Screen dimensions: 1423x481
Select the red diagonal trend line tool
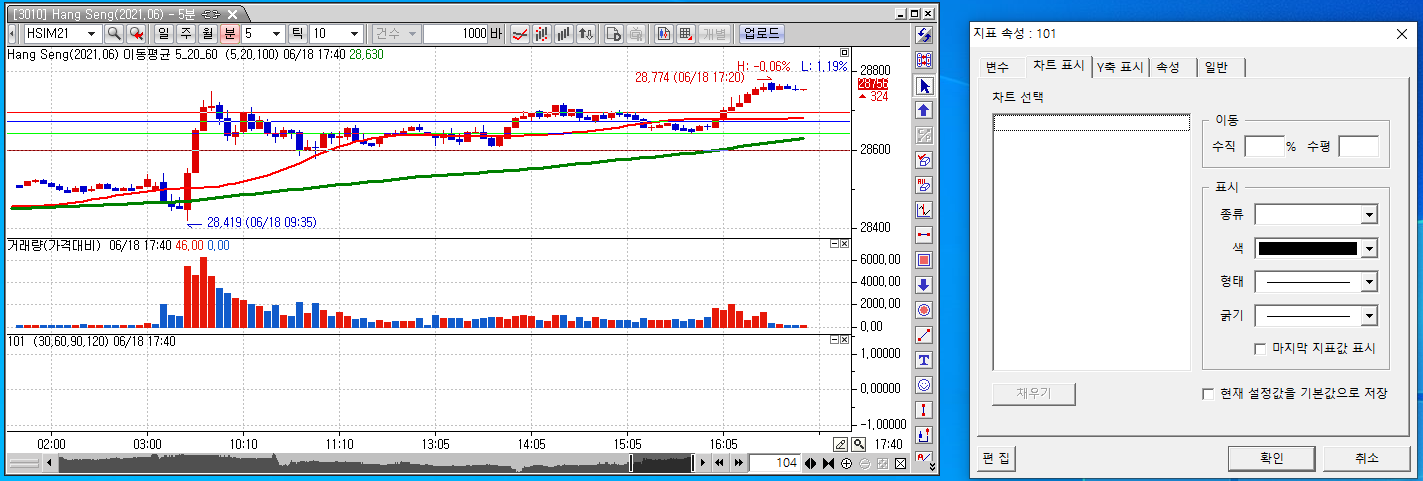[924, 335]
